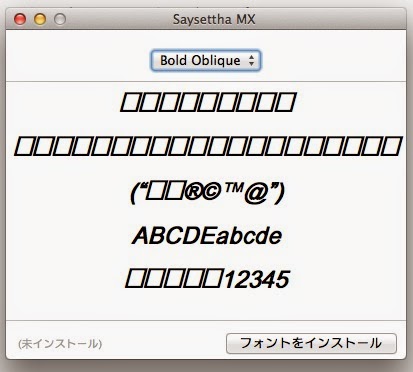
Task: Click the ABCDEabcde sample text
Action: 207,236
